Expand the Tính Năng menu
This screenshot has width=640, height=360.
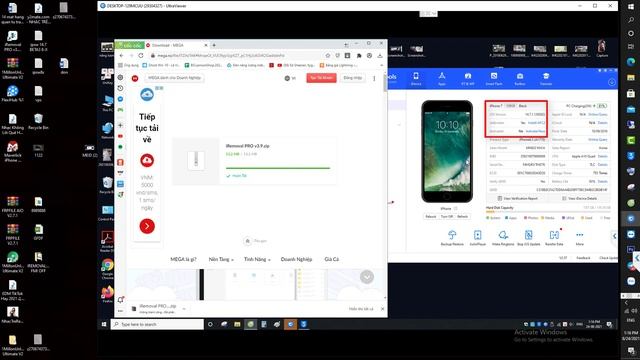click(x=257, y=259)
